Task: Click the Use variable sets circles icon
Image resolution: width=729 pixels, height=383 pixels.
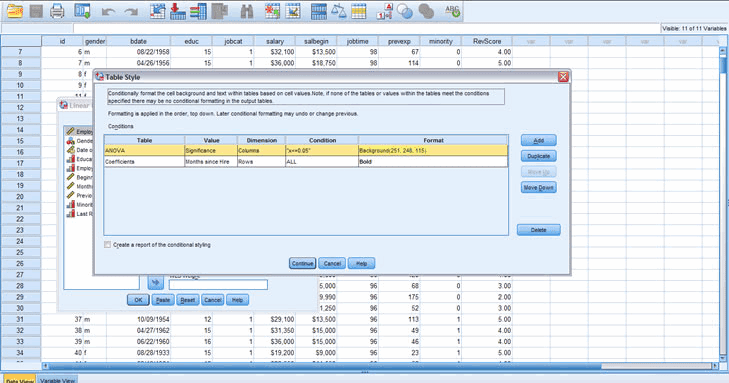Action: click(x=405, y=11)
